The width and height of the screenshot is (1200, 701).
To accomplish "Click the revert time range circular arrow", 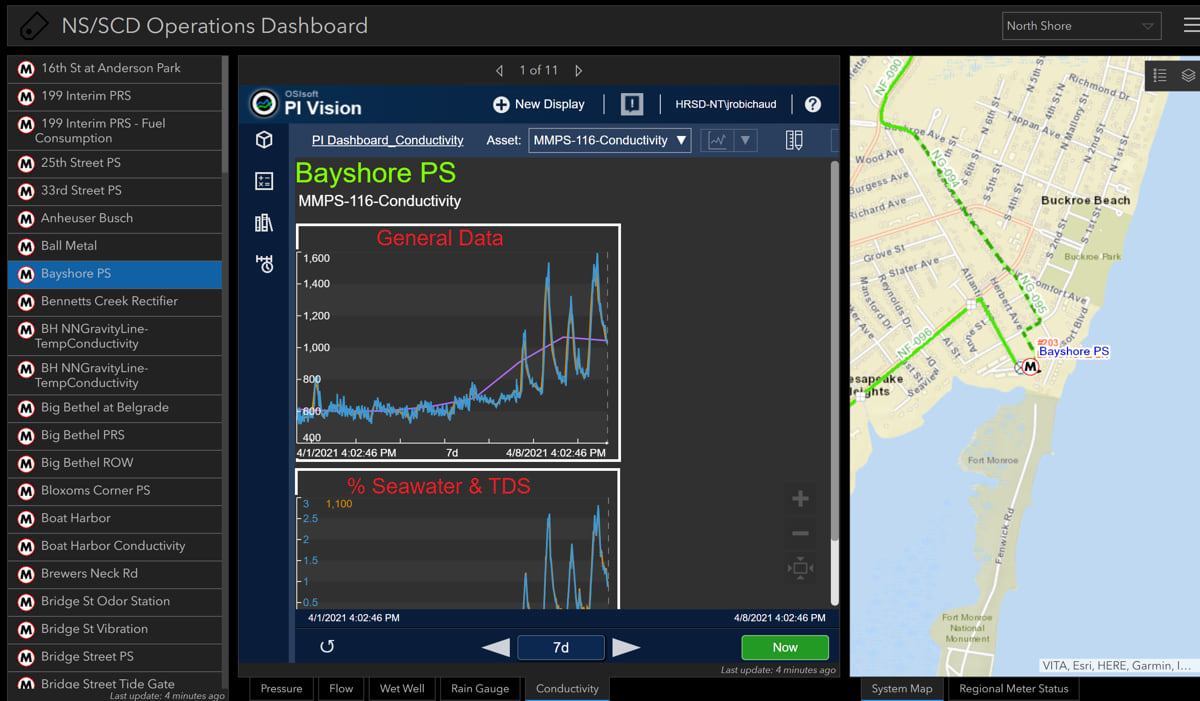I will point(327,647).
